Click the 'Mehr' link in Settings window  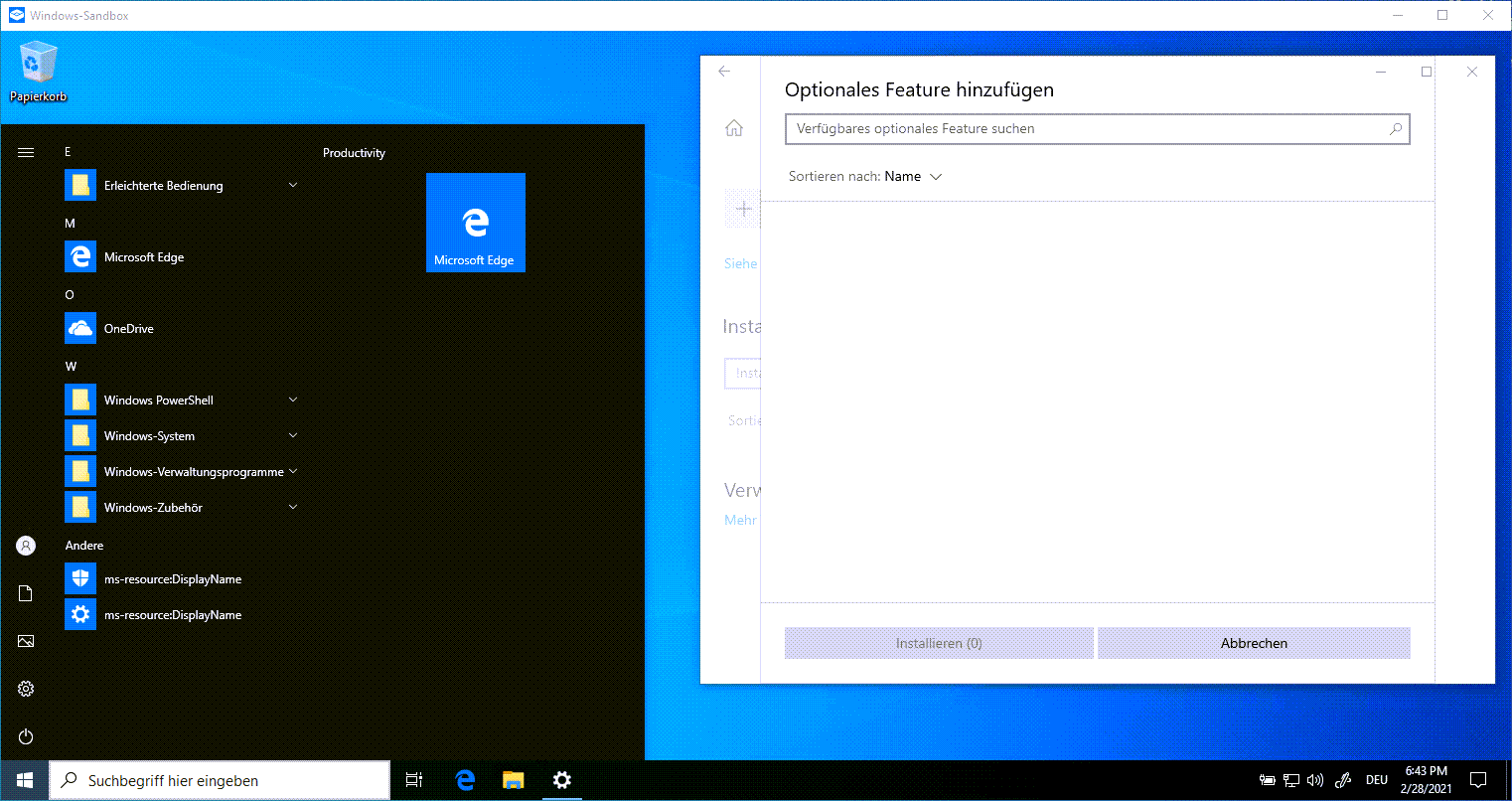[x=740, y=520]
